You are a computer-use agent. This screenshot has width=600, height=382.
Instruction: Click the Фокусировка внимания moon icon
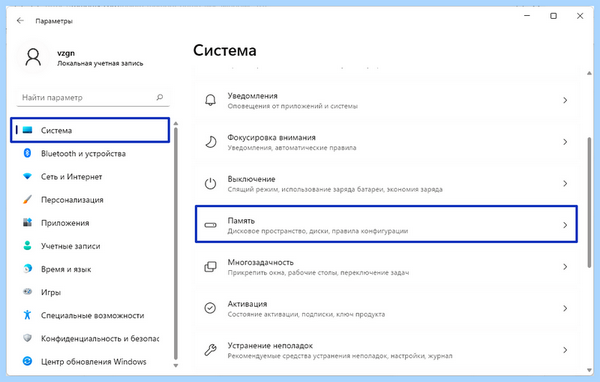pos(210,142)
